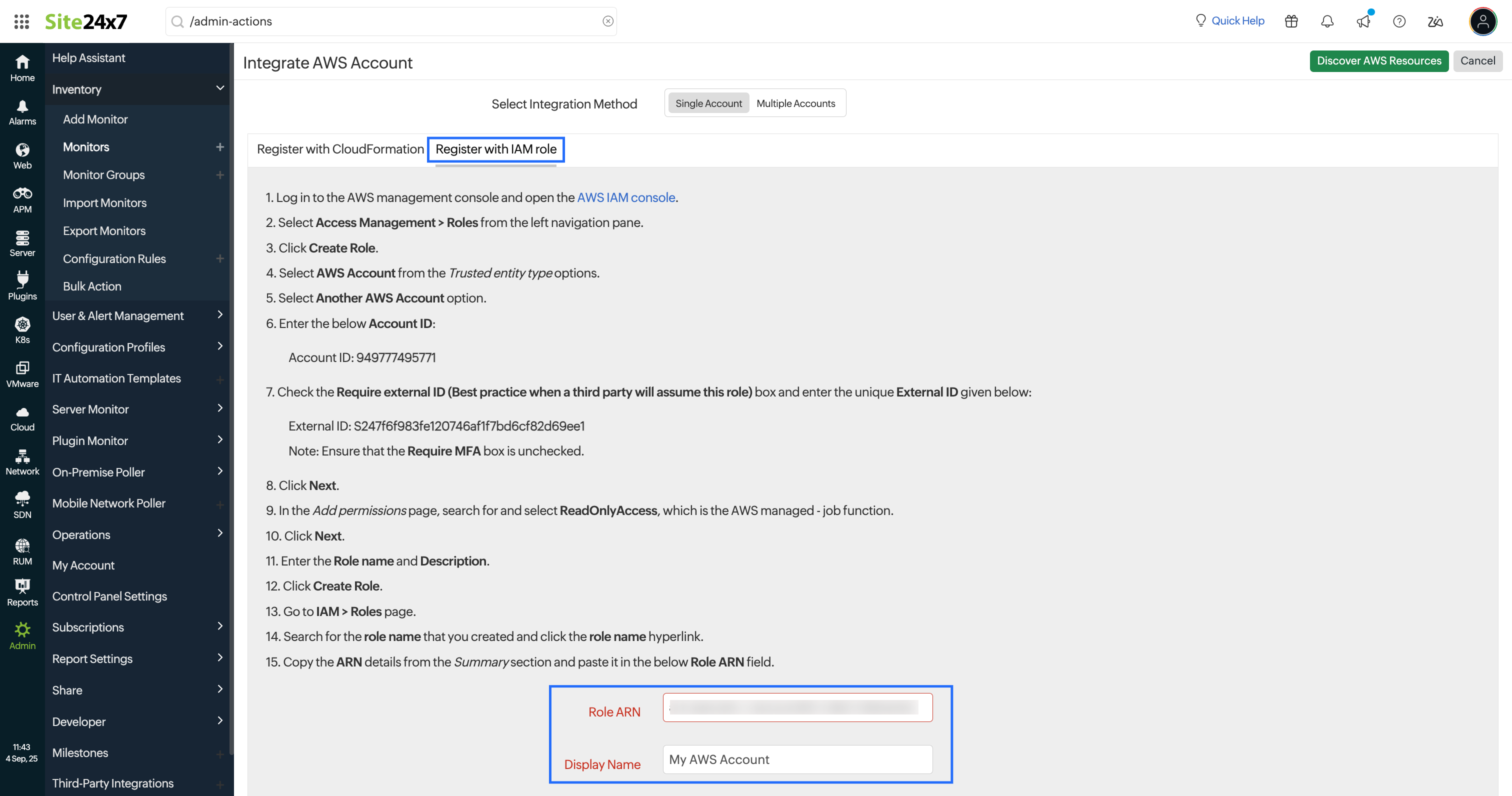The height and width of the screenshot is (796, 1512).
Task: Click Discover AWS Resources button
Action: 1378,61
